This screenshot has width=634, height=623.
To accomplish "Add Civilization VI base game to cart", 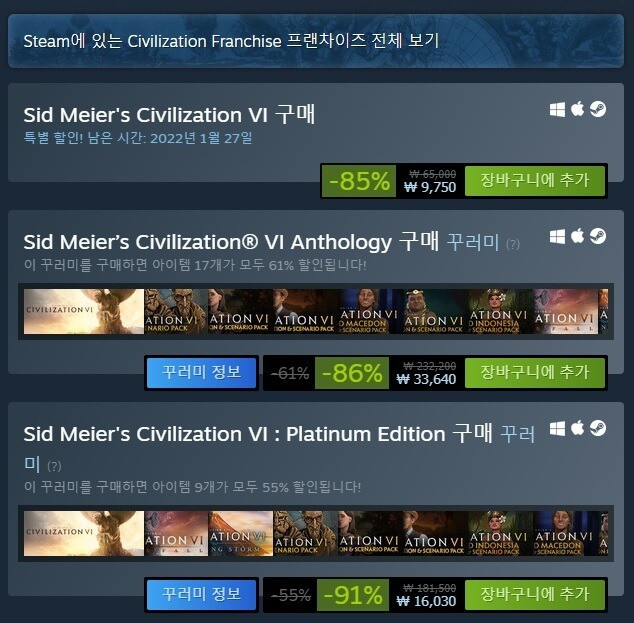I will [535, 180].
